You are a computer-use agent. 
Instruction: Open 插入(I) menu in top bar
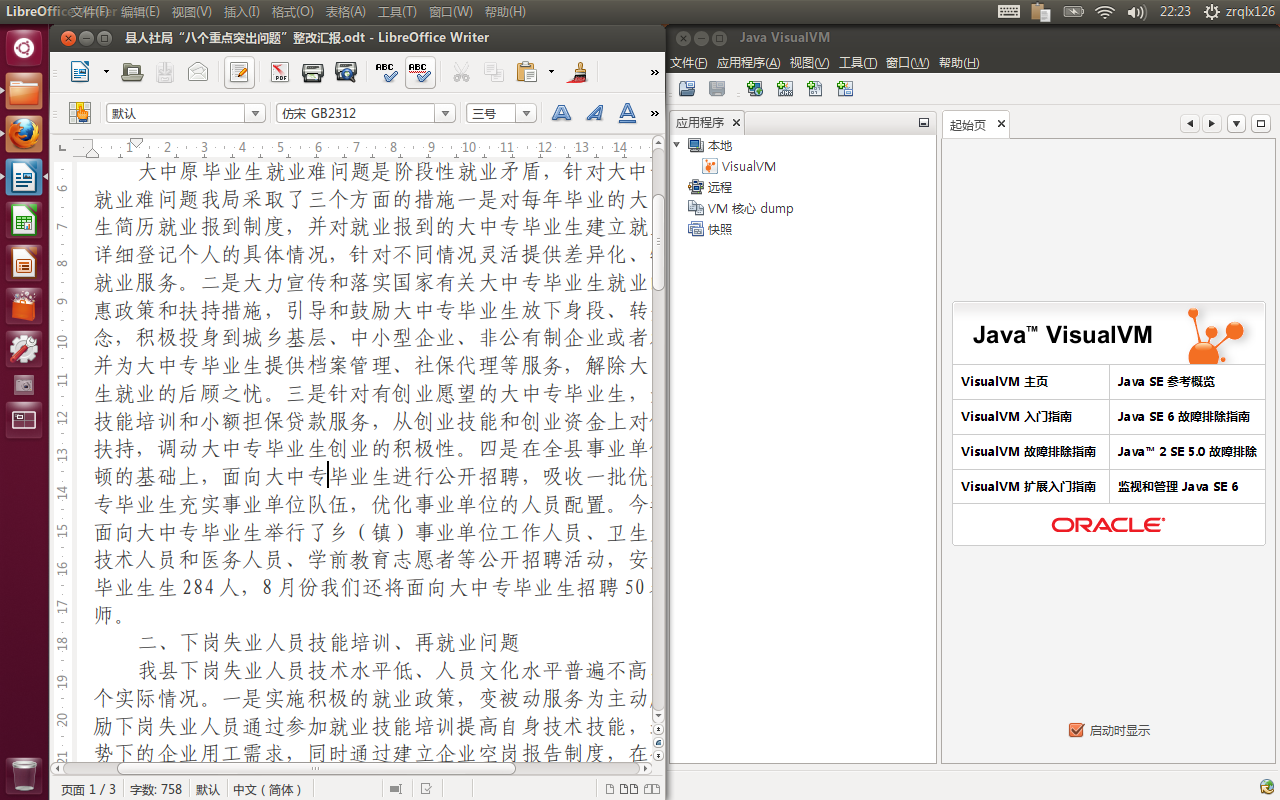point(242,12)
